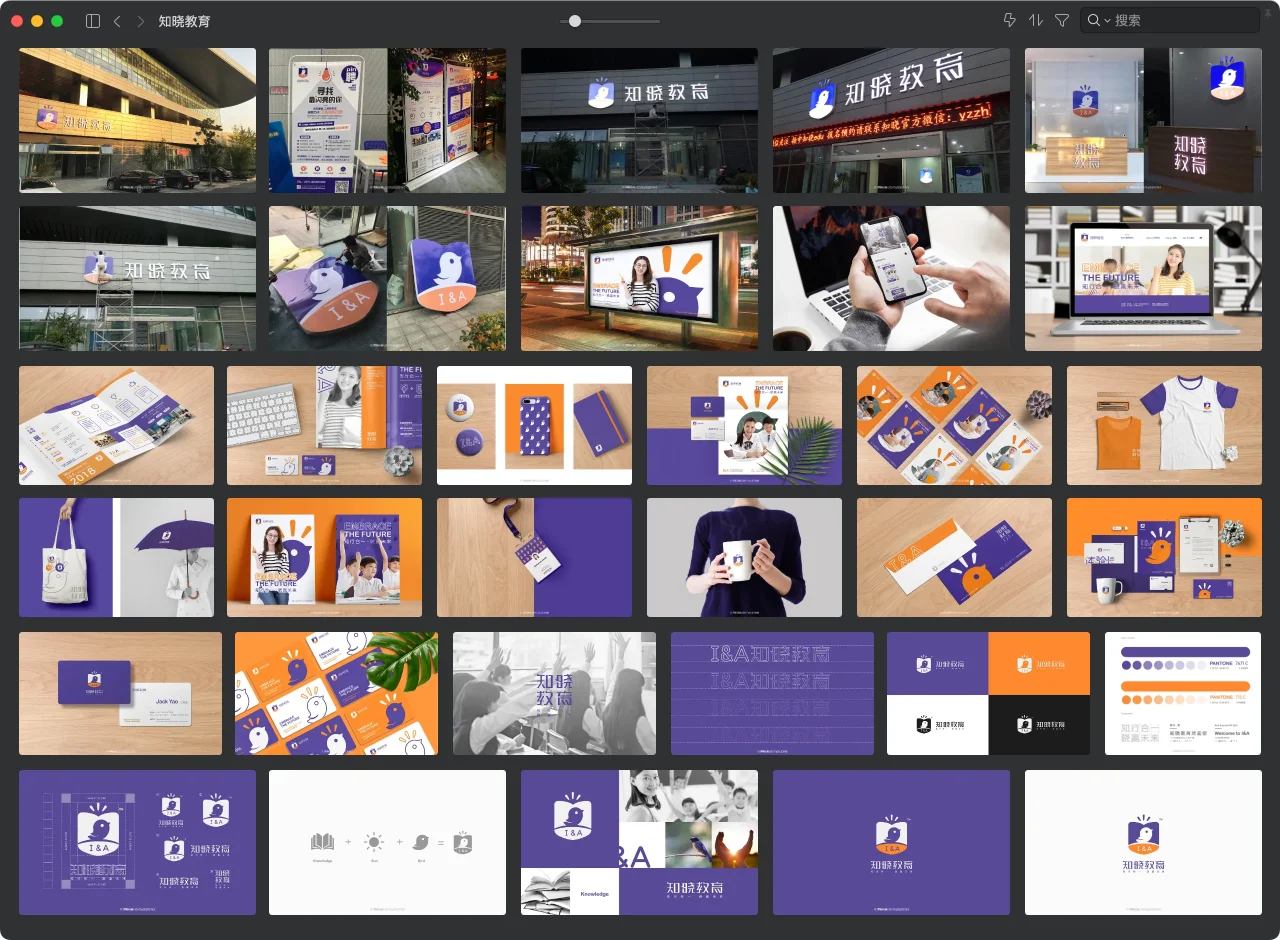Open the purple umbrella and tote bag thumbnail
Screen dimensions: 1280x940
tap(116, 557)
